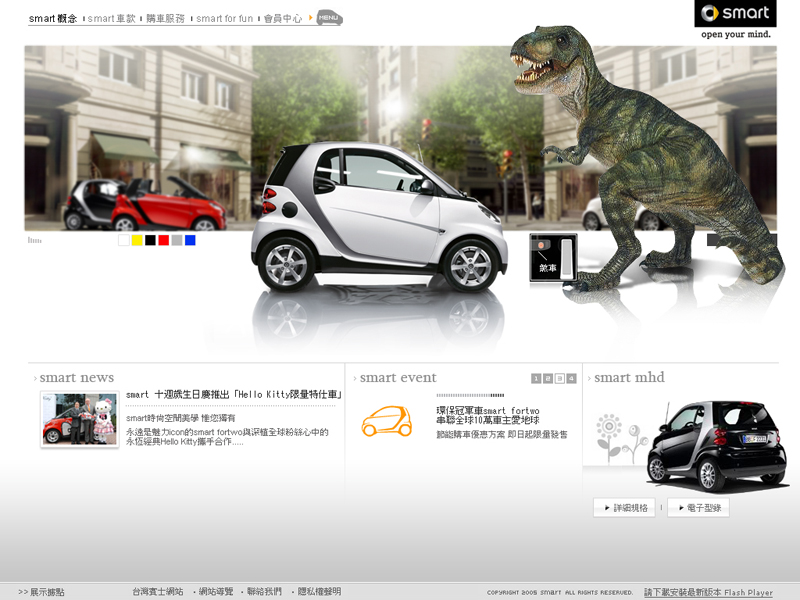Open the 環保冠軍車smart fortwo event headline
The image size is (800, 600).
point(488,415)
